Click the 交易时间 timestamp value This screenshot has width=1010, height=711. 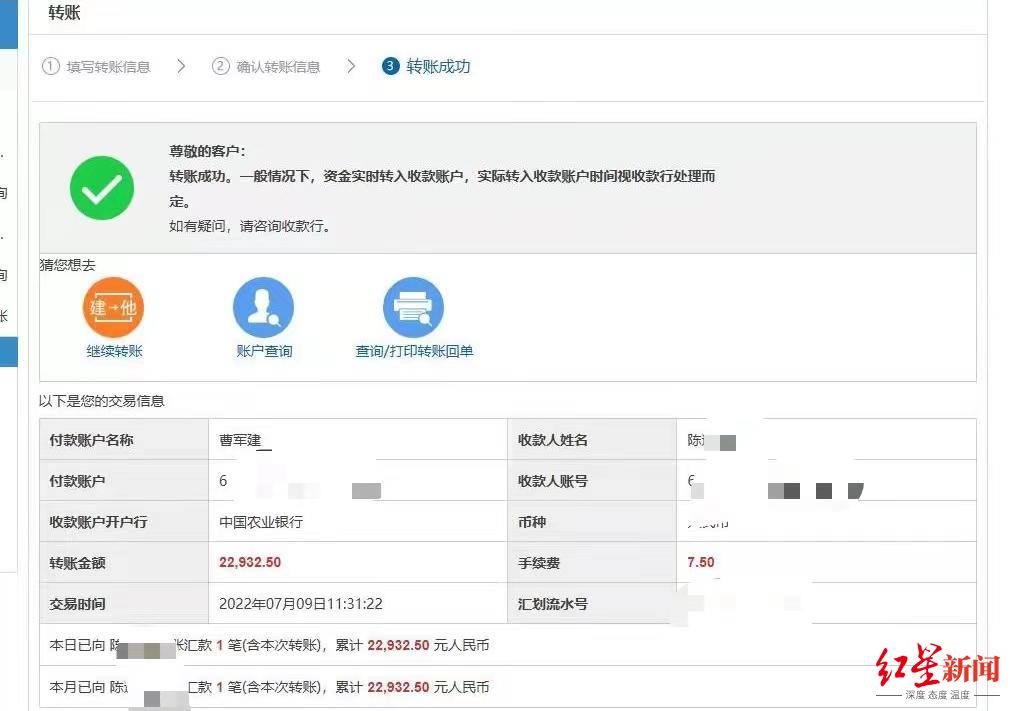301,603
